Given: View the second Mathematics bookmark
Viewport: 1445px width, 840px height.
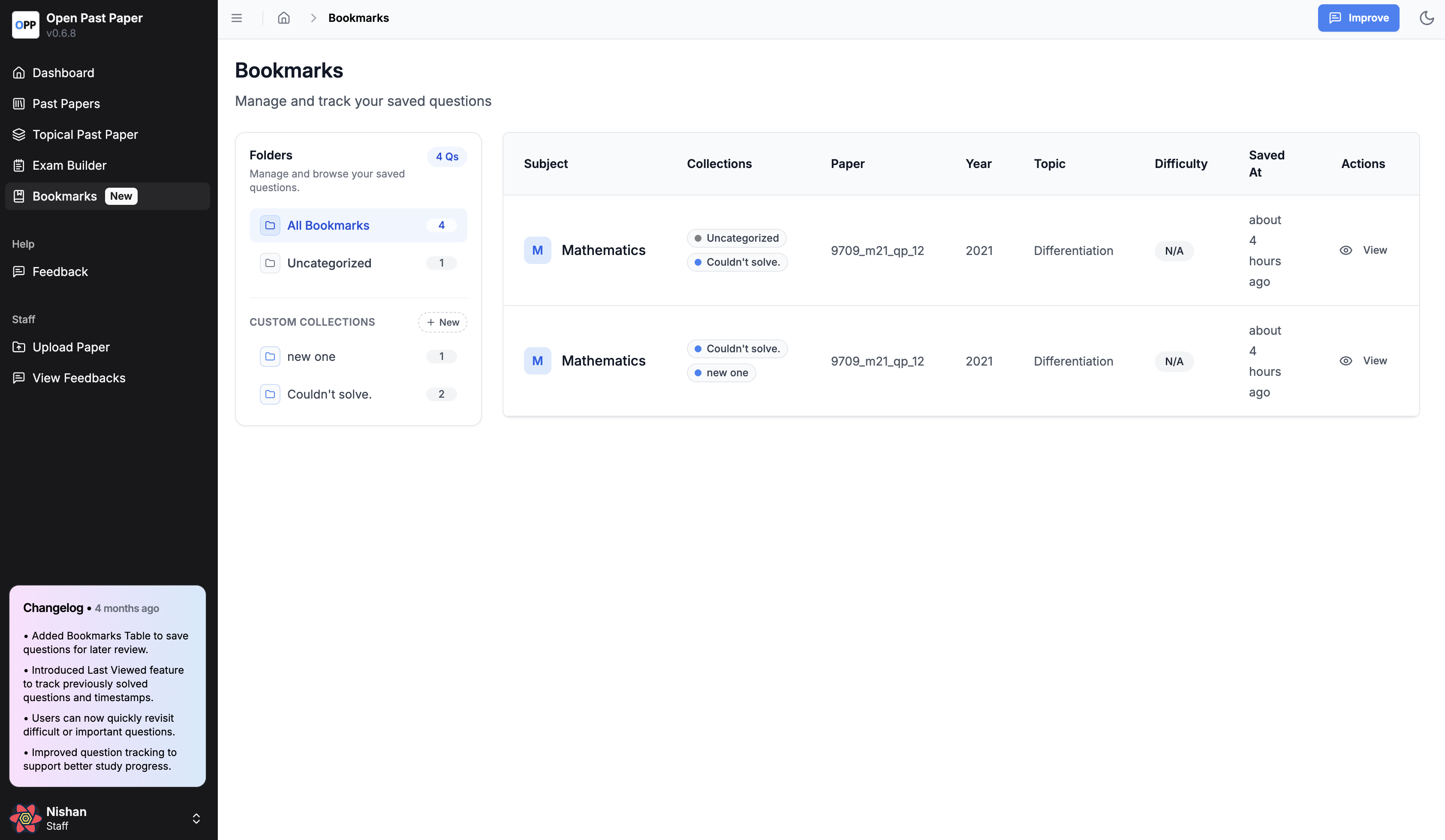Looking at the screenshot, I should point(1364,360).
